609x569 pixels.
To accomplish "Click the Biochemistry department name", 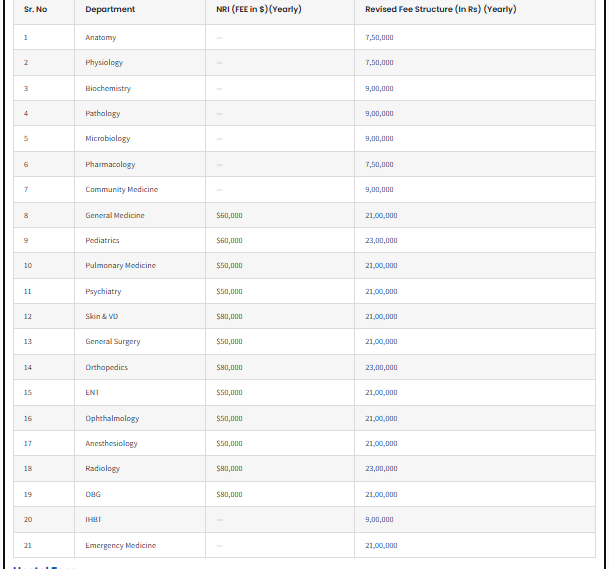I will 108,88.
